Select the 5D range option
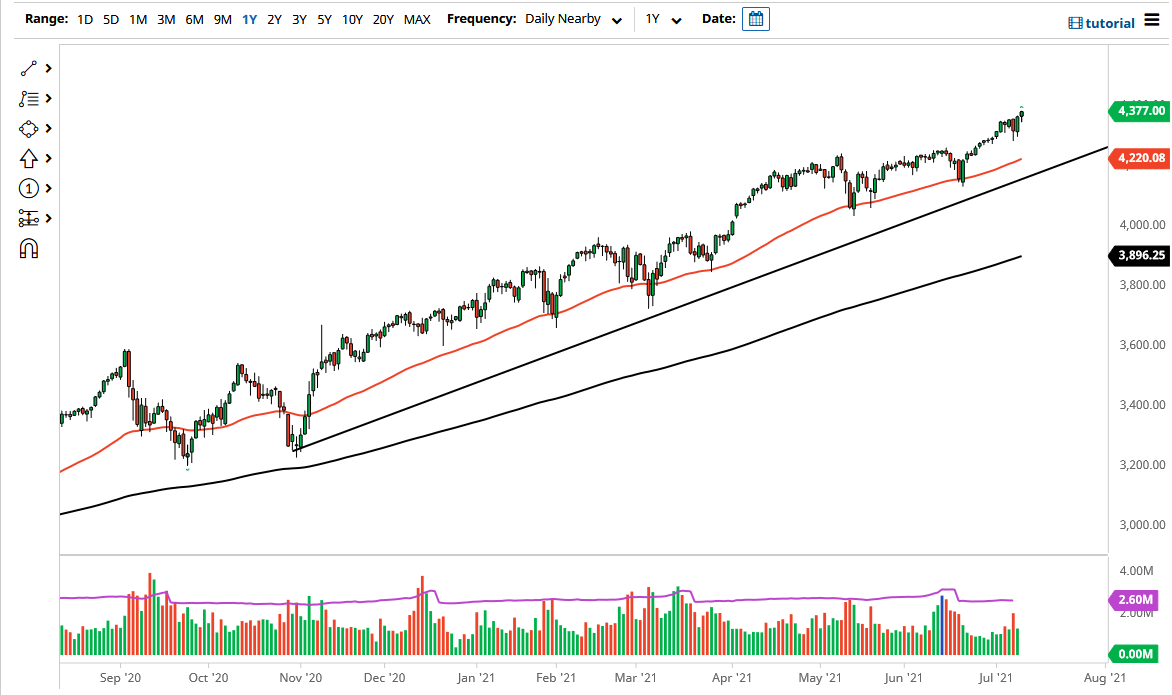 [110, 18]
